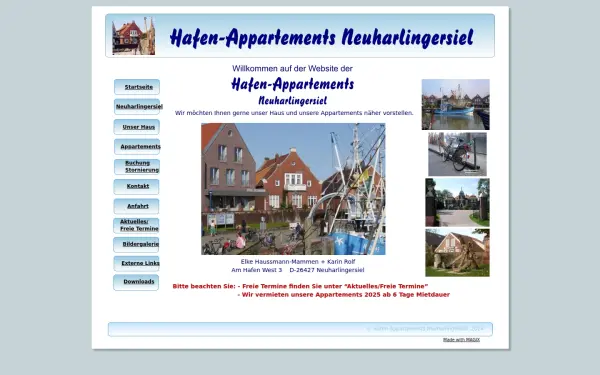The width and height of the screenshot is (600, 375).
Task: Click the 'Wir möchten Ihnen gerne' intro sentence
Action: (294, 113)
